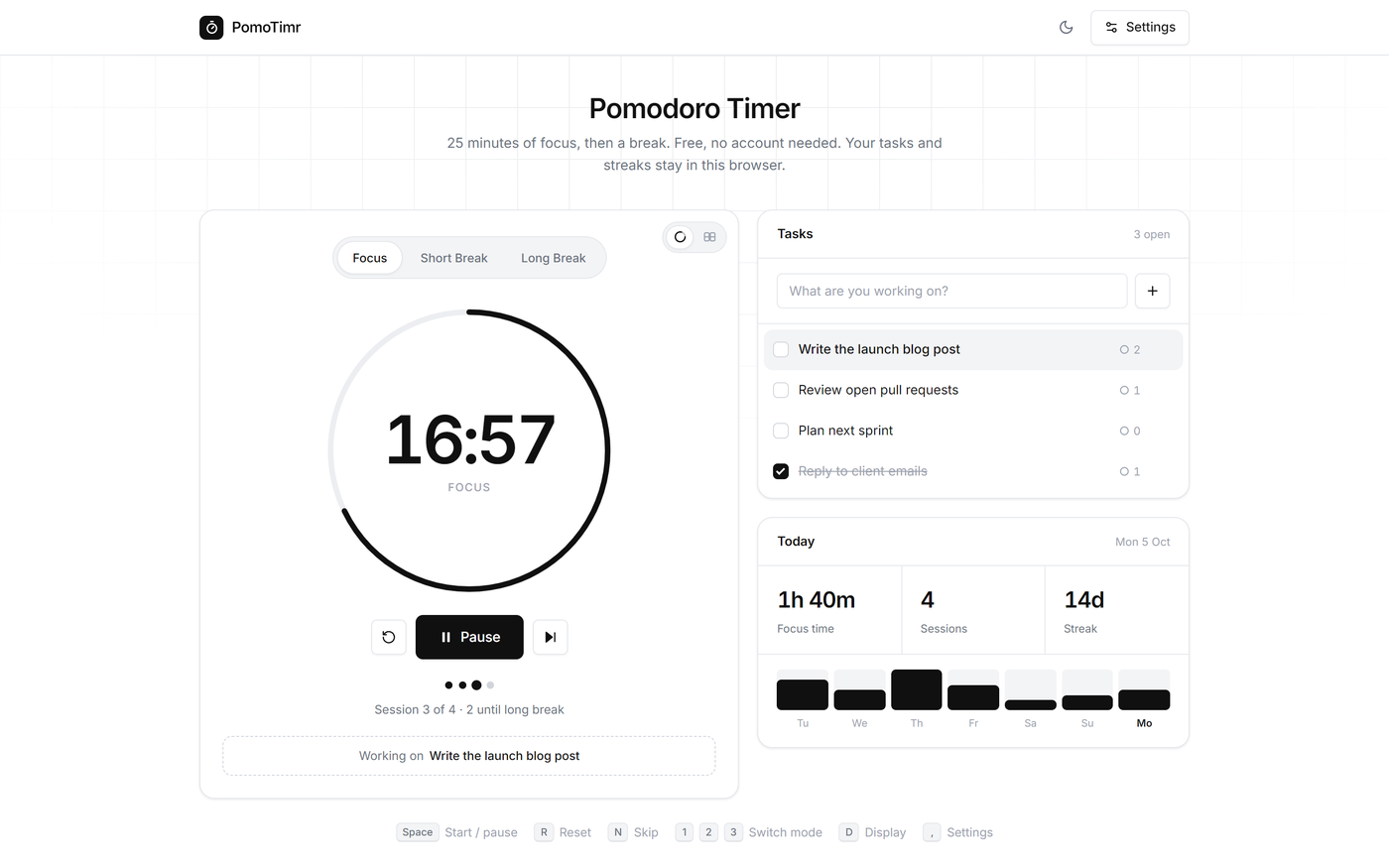Select the Long Break tab
The height and width of the screenshot is (868, 1389).
tap(554, 258)
